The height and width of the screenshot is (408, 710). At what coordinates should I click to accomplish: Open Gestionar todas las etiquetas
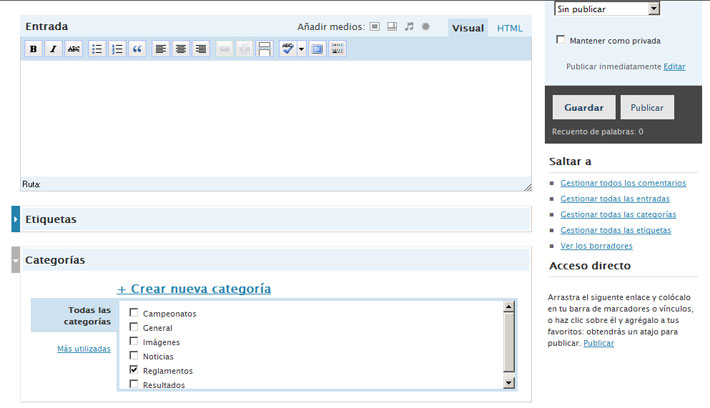616,230
